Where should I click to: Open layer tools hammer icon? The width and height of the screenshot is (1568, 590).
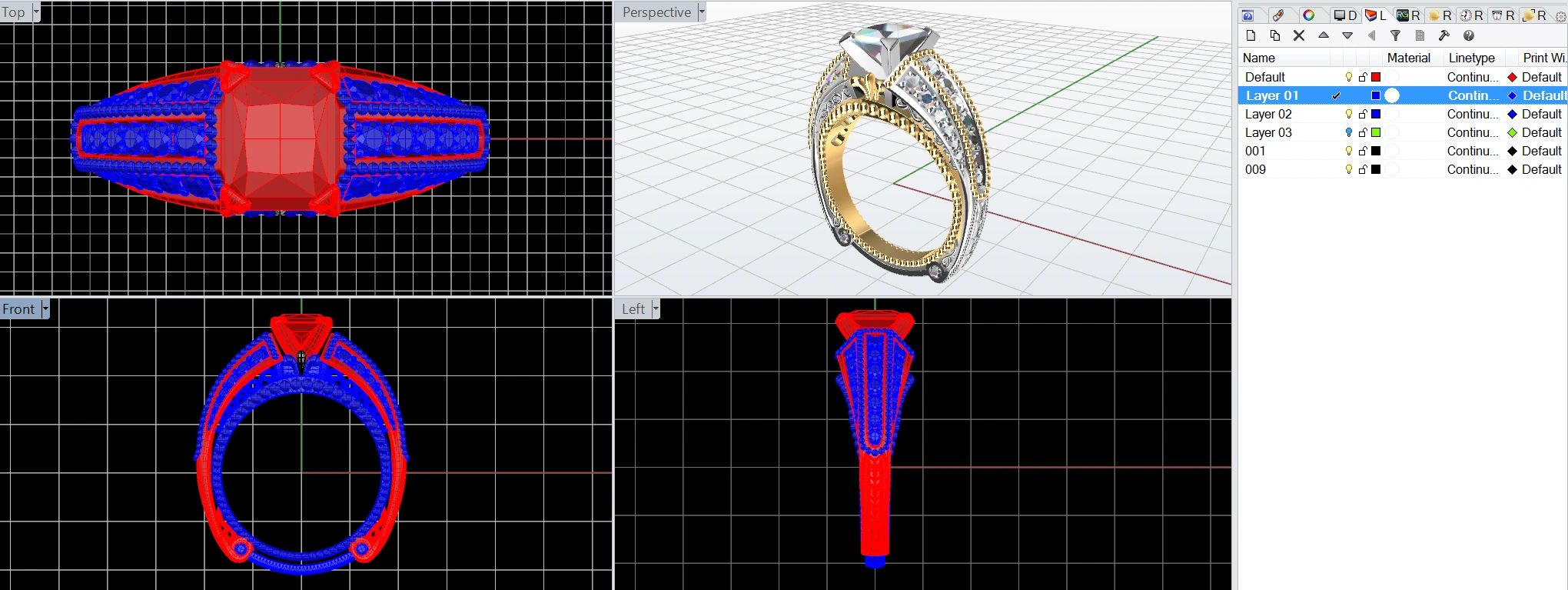tap(1443, 35)
